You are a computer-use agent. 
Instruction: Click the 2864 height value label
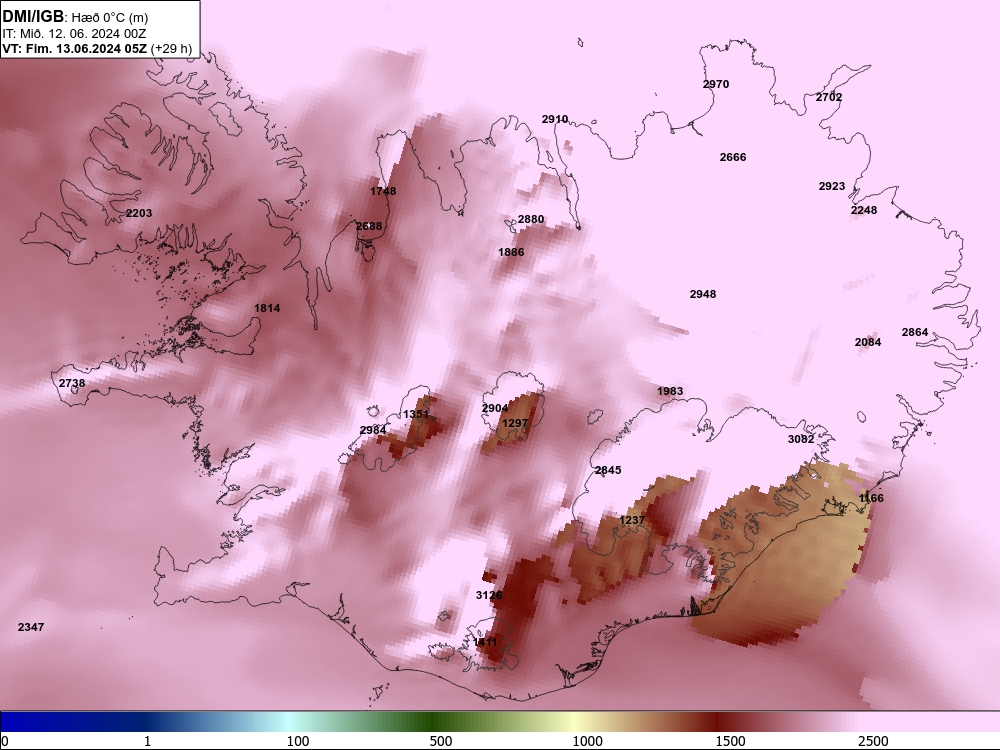tap(915, 332)
